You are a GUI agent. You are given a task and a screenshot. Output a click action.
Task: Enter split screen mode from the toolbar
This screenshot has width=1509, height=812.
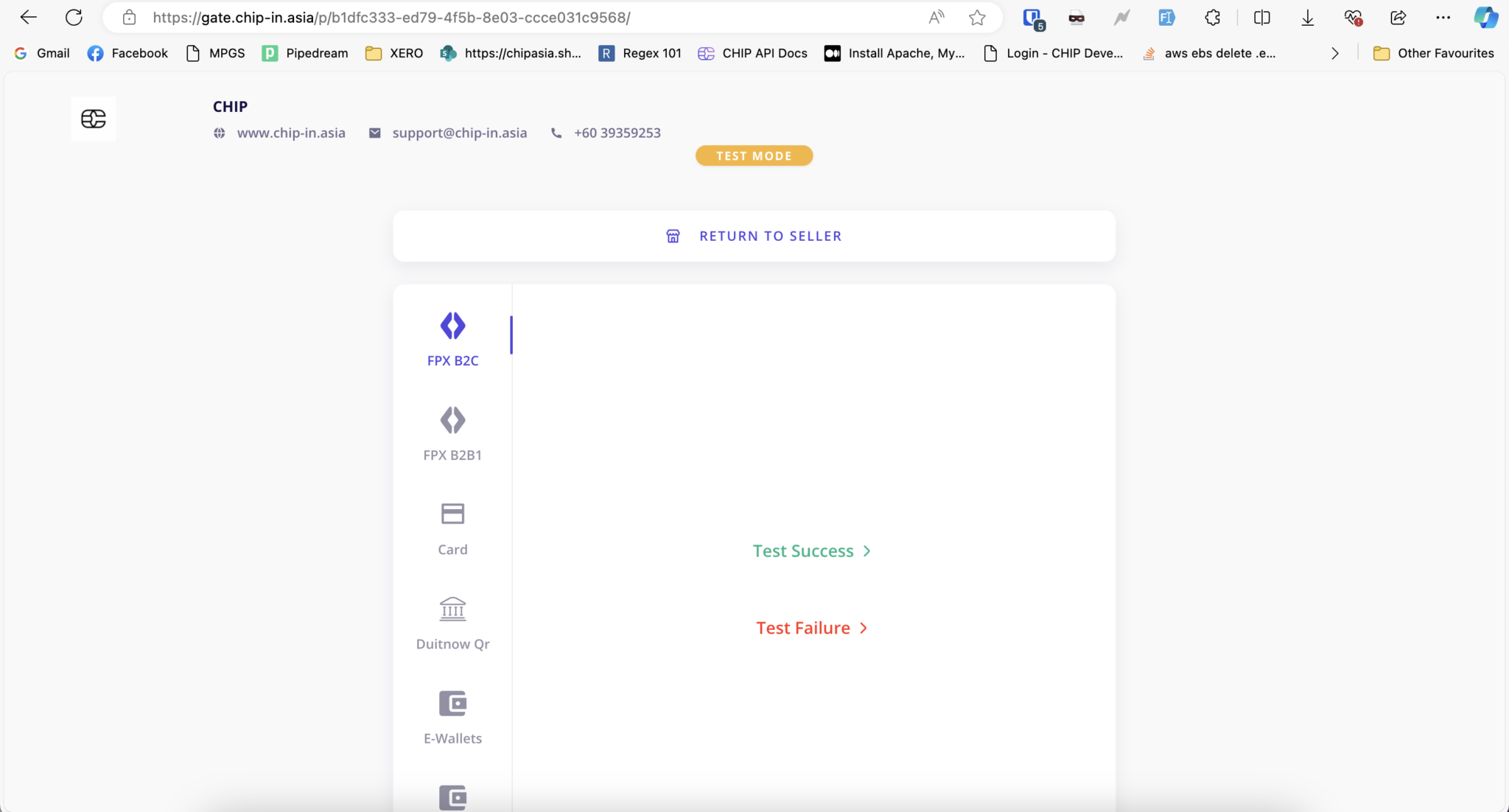tap(1261, 17)
